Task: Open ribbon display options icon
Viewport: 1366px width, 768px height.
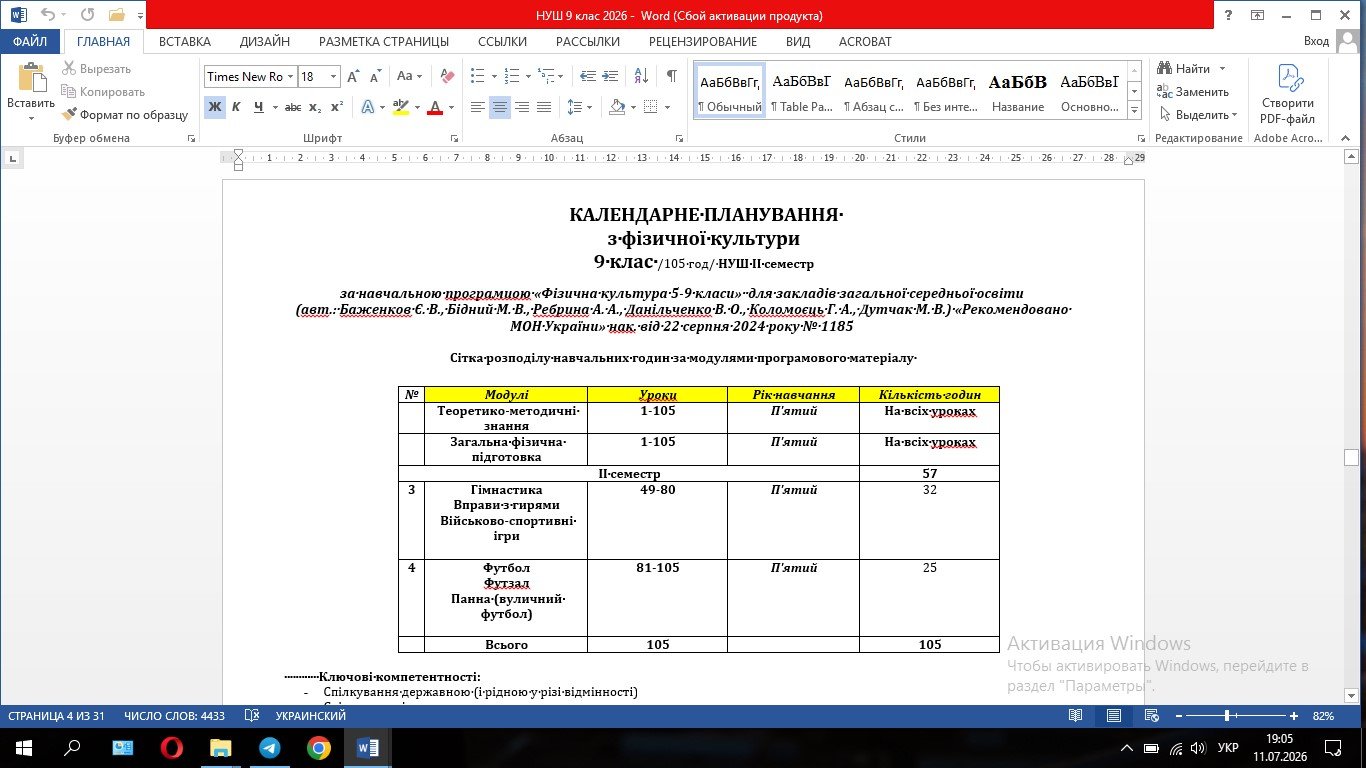Action: 1257,15
